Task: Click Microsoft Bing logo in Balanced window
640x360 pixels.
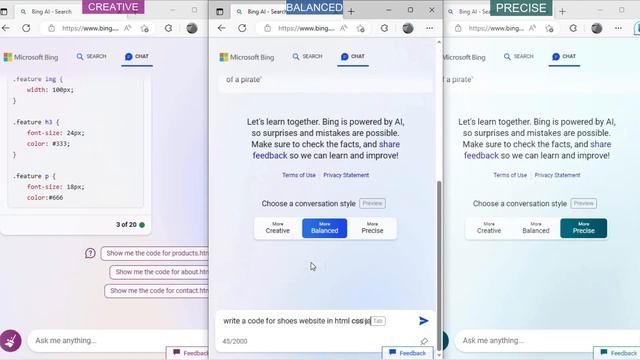Action: click(247, 57)
